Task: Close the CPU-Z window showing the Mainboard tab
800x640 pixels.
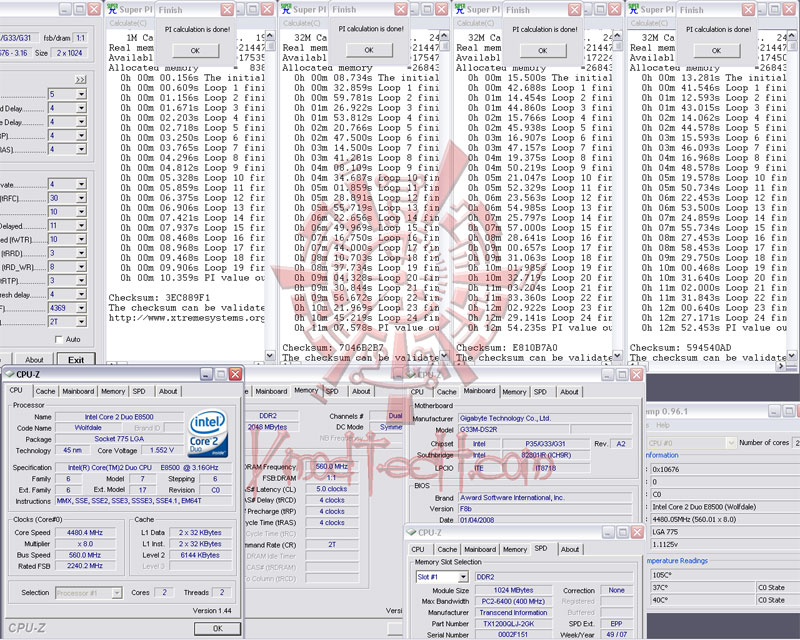Action: pyautogui.click(x=636, y=375)
